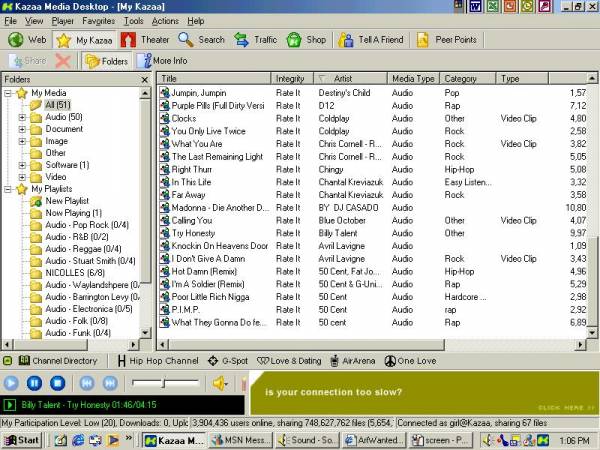The width and height of the screenshot is (600, 450).
Task: Open the Player menu
Action: click(x=62, y=21)
